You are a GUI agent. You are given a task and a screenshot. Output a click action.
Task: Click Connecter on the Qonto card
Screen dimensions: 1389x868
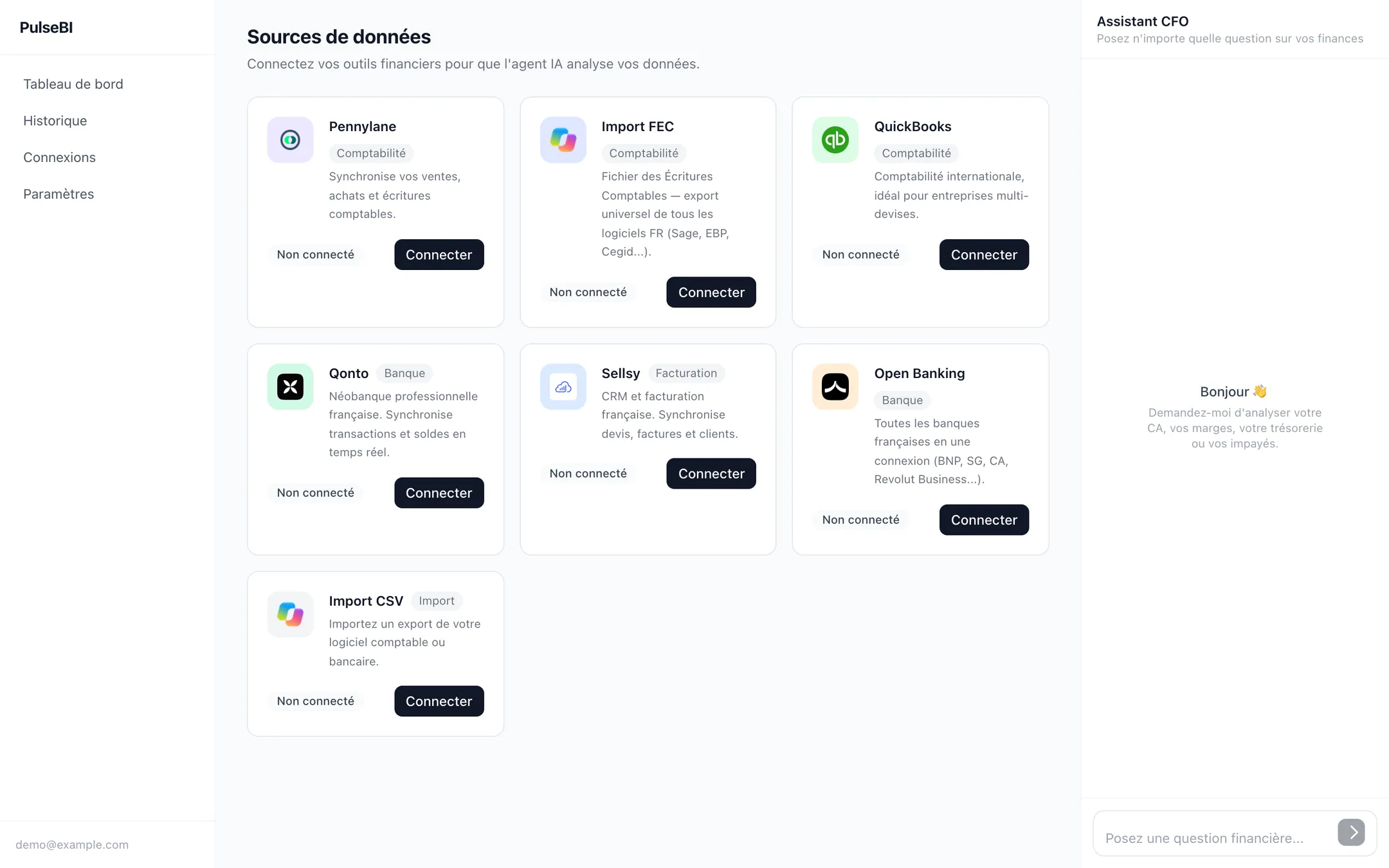point(439,493)
